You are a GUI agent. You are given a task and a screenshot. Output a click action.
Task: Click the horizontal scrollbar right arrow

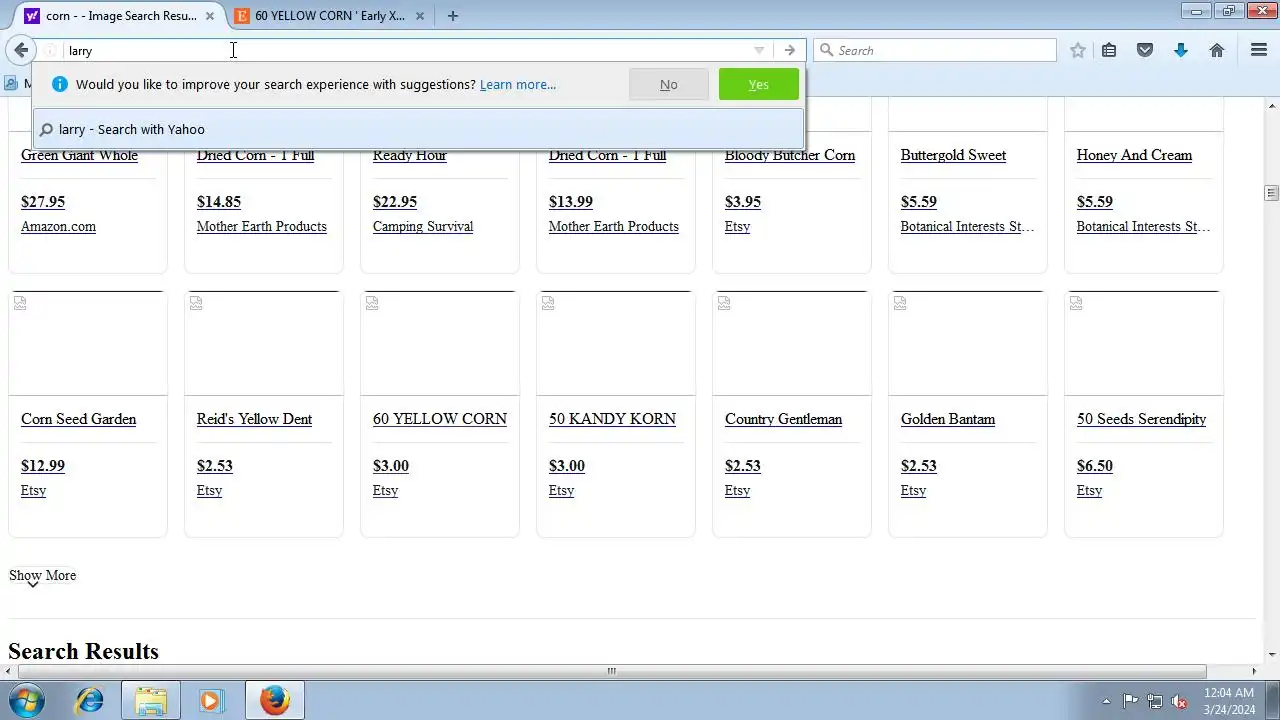tap(1255, 671)
